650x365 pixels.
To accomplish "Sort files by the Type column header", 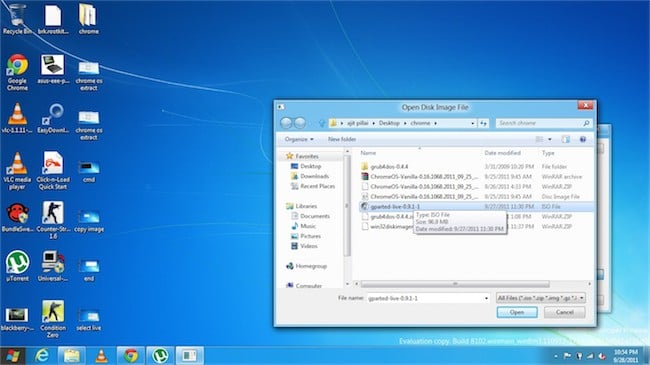I will point(548,153).
